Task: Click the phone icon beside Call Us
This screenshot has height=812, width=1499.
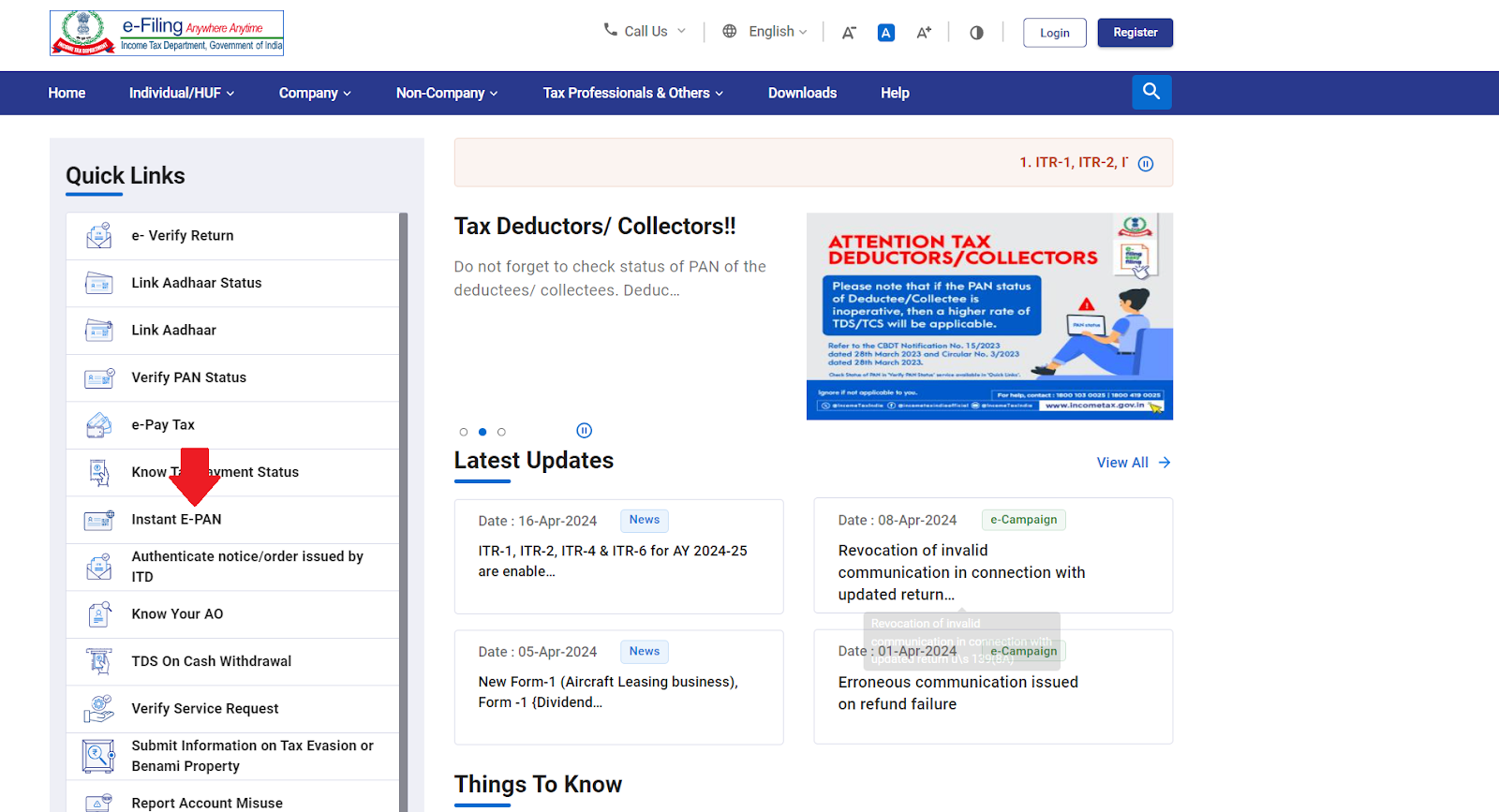Action: pyautogui.click(x=610, y=30)
